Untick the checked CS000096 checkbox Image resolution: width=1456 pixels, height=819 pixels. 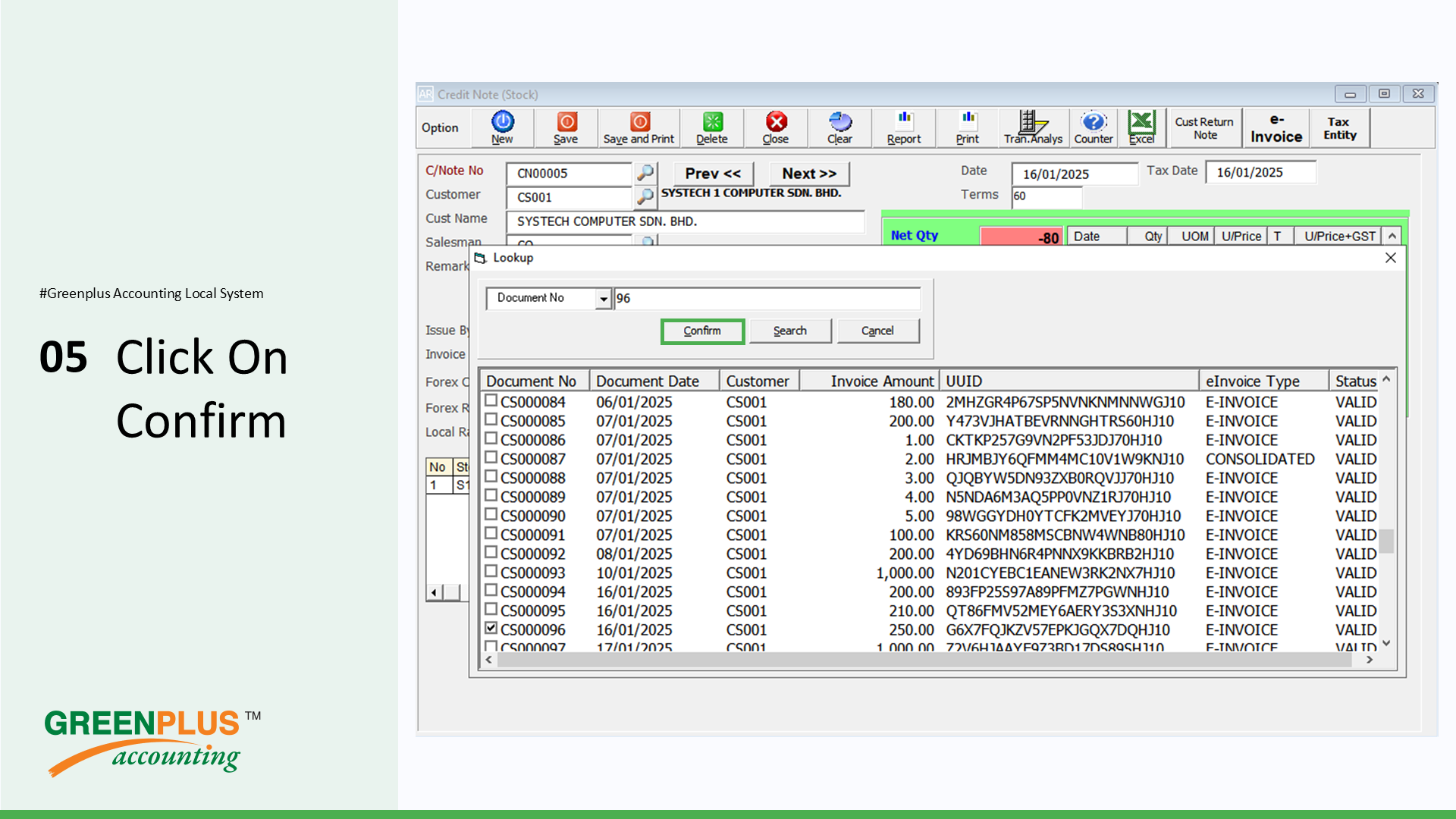click(491, 628)
